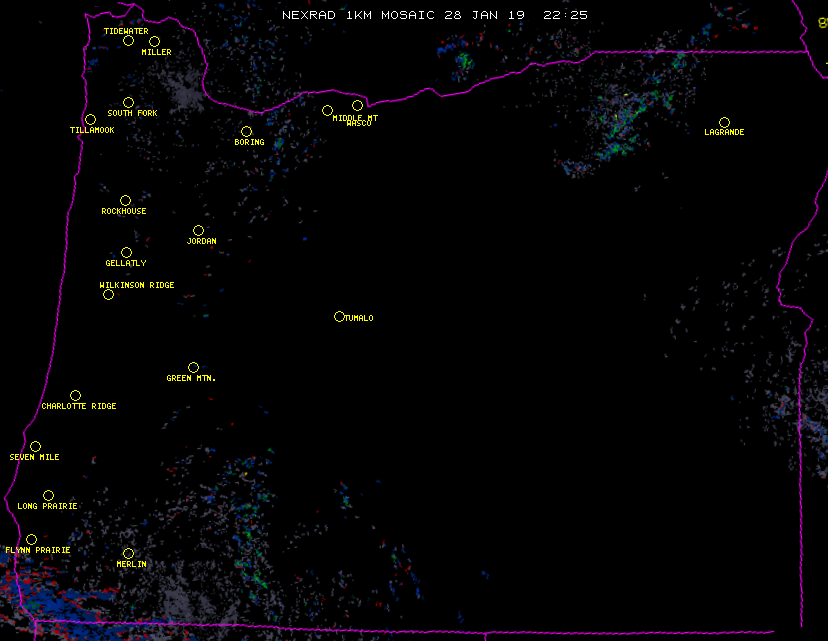Pick the Gellatly station circle marker
Viewport: 828px width, 641px height.
tap(126, 253)
